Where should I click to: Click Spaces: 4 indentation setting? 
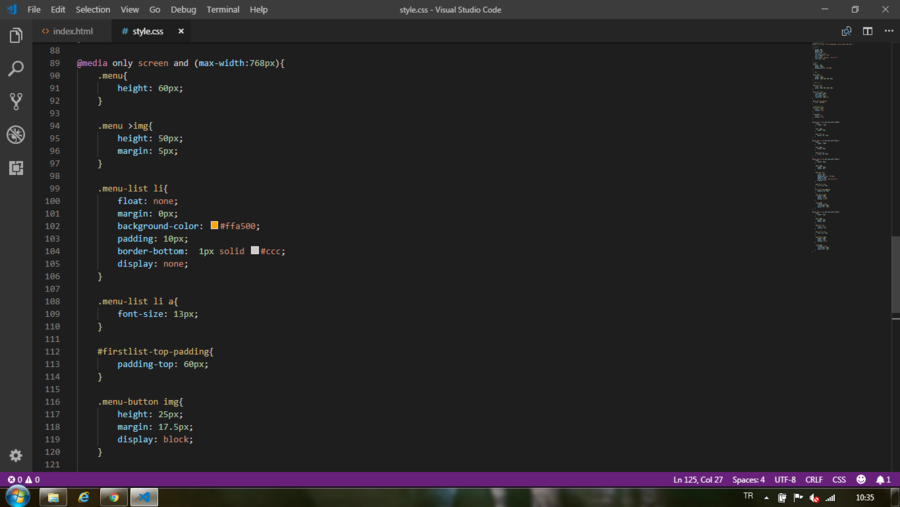coord(748,479)
